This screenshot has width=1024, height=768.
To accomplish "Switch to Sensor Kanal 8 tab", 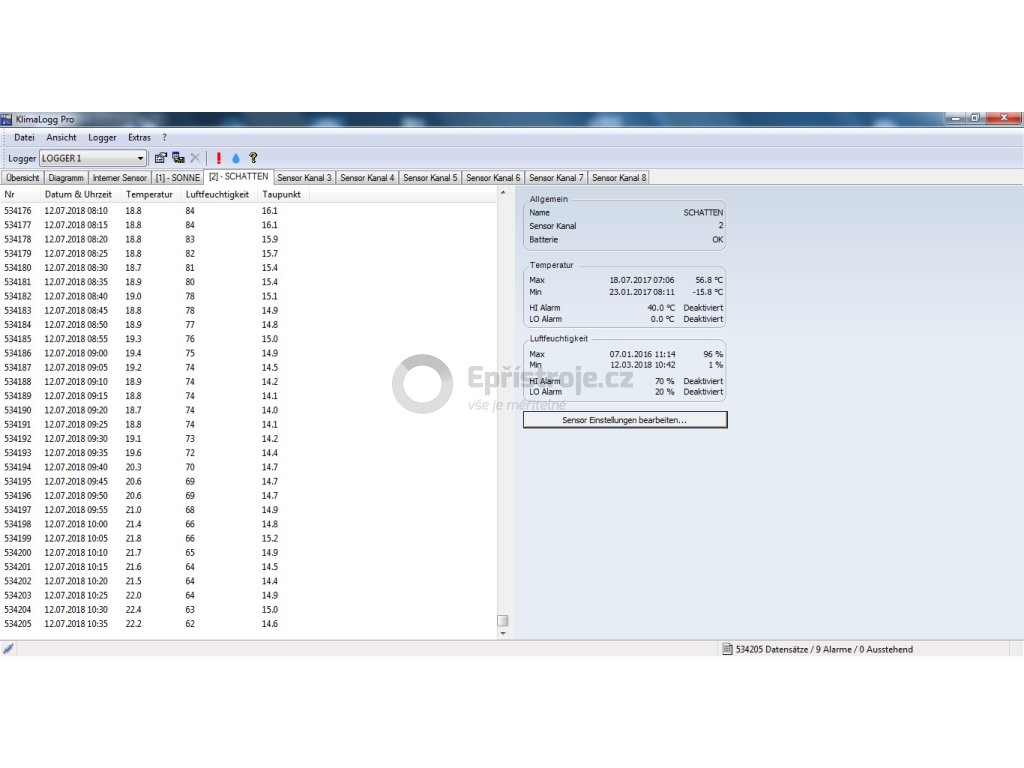I will click(618, 178).
